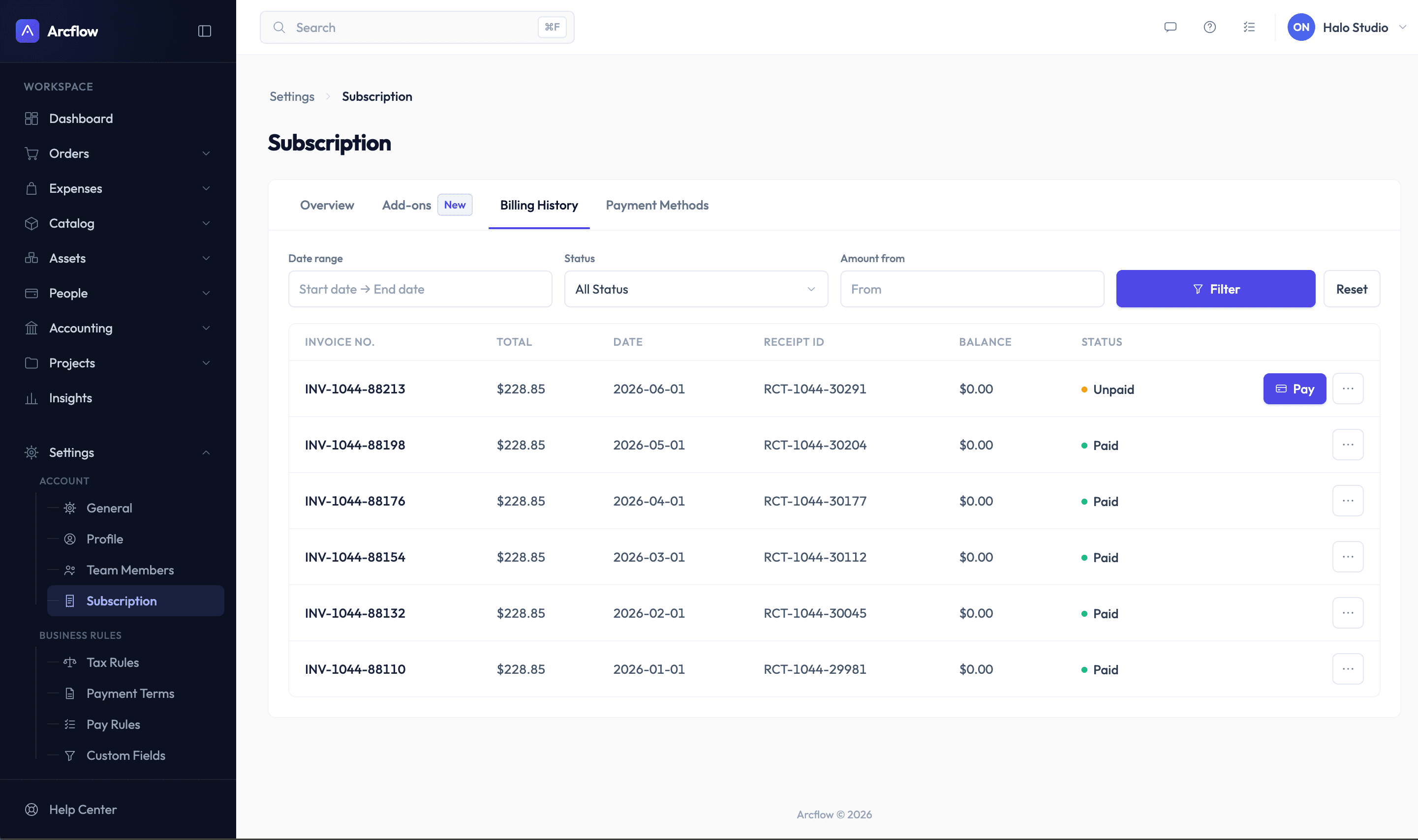Open Tax Rules under Business Rules
Screen dimensions: 1418x840
pyautogui.click(x=135, y=662)
